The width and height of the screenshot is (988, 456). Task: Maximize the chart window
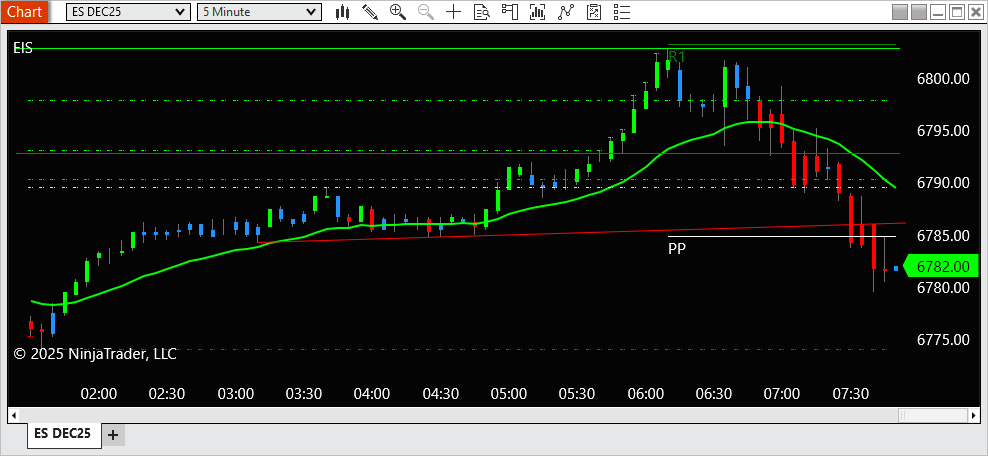(956, 11)
